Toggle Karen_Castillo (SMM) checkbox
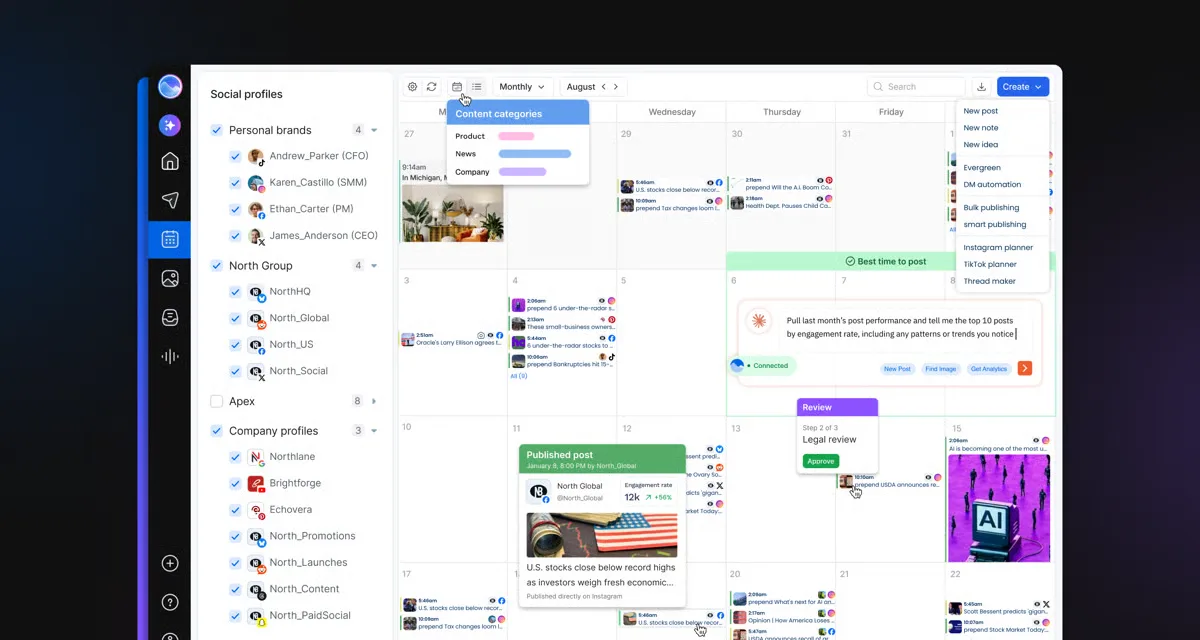This screenshot has width=1200, height=640. click(235, 183)
